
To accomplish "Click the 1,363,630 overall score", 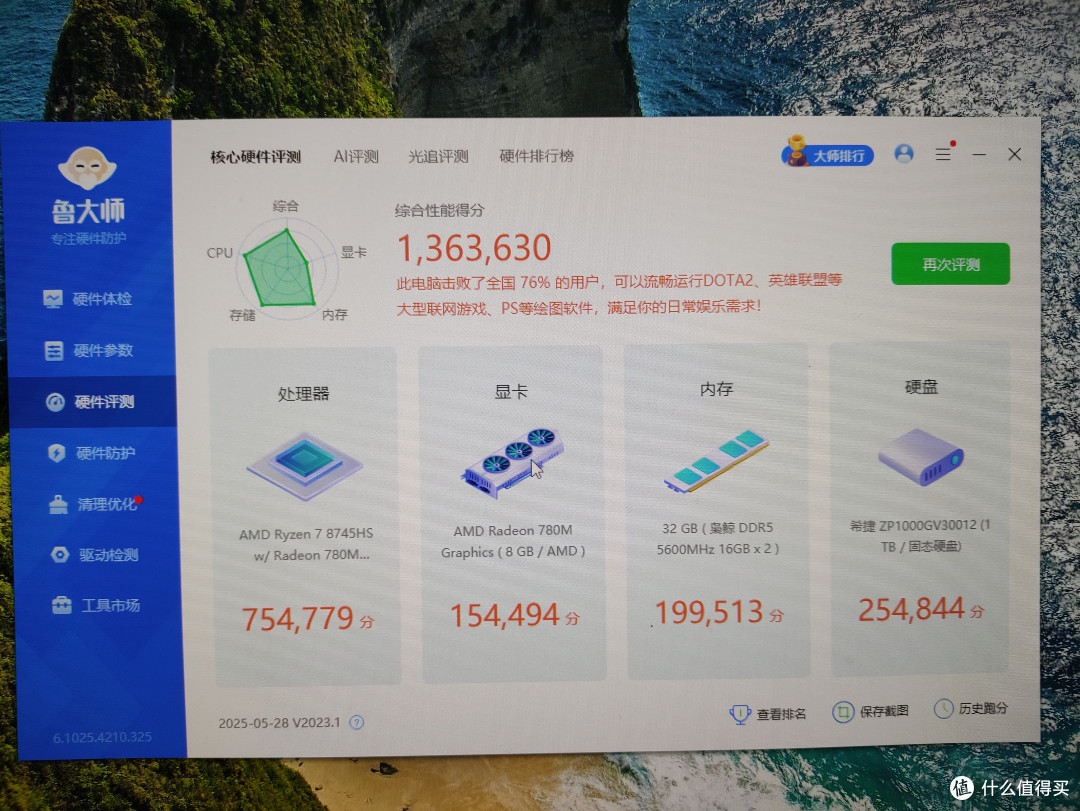I will click(x=475, y=248).
